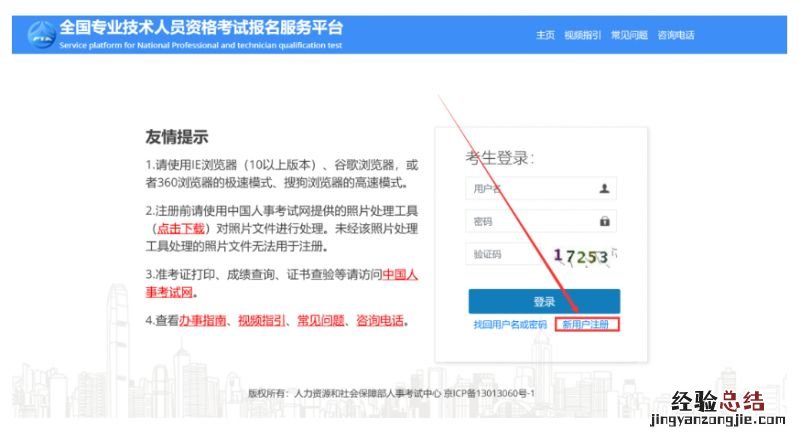Open the 常见问题 item in the header
800x438 pixels.
click(x=629, y=35)
